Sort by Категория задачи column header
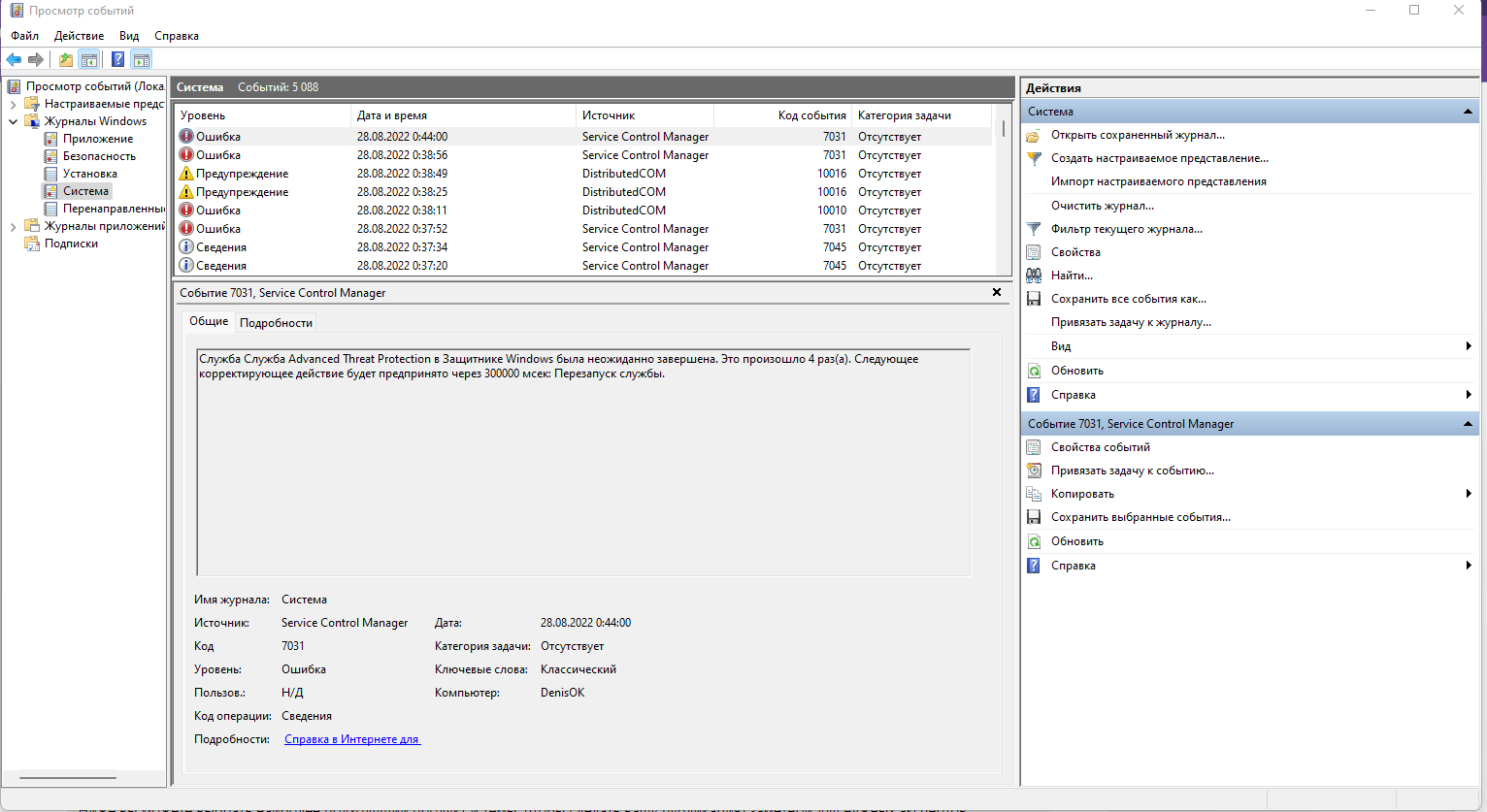 [922, 115]
